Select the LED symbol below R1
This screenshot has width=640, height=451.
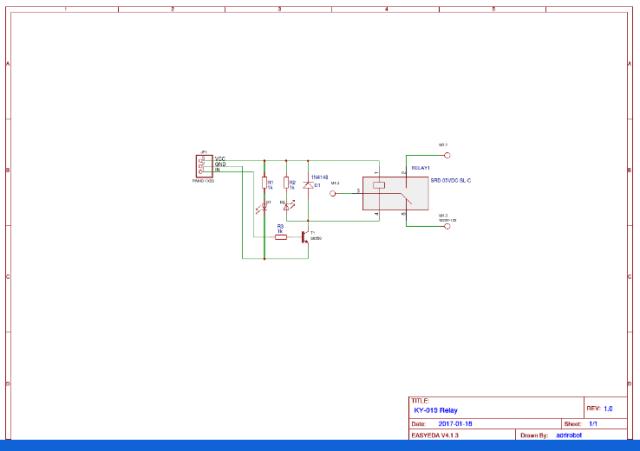265,208
